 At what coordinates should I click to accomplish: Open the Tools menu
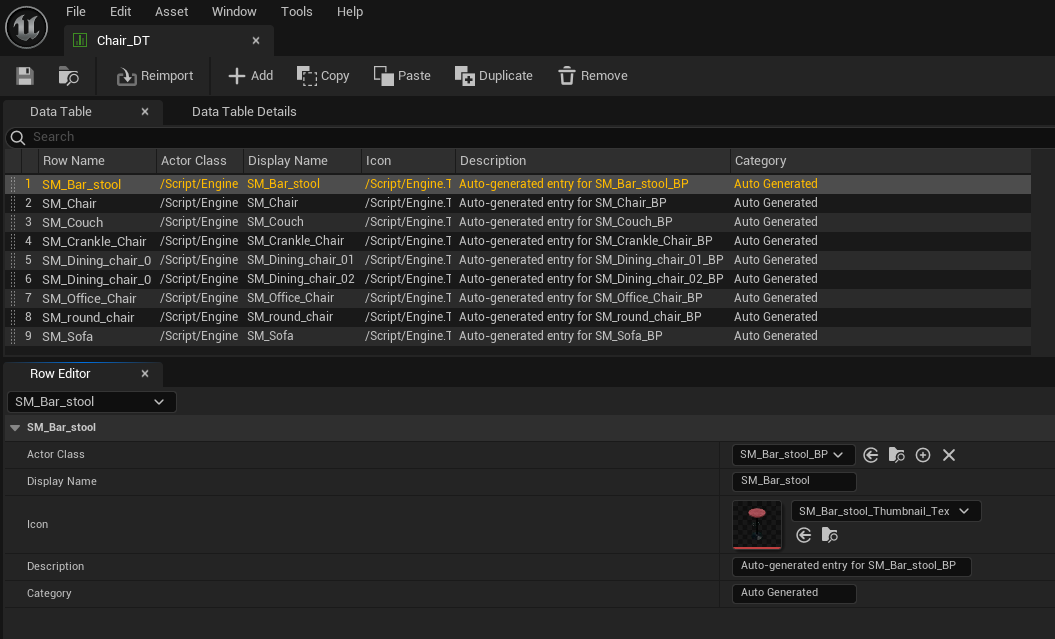(296, 12)
